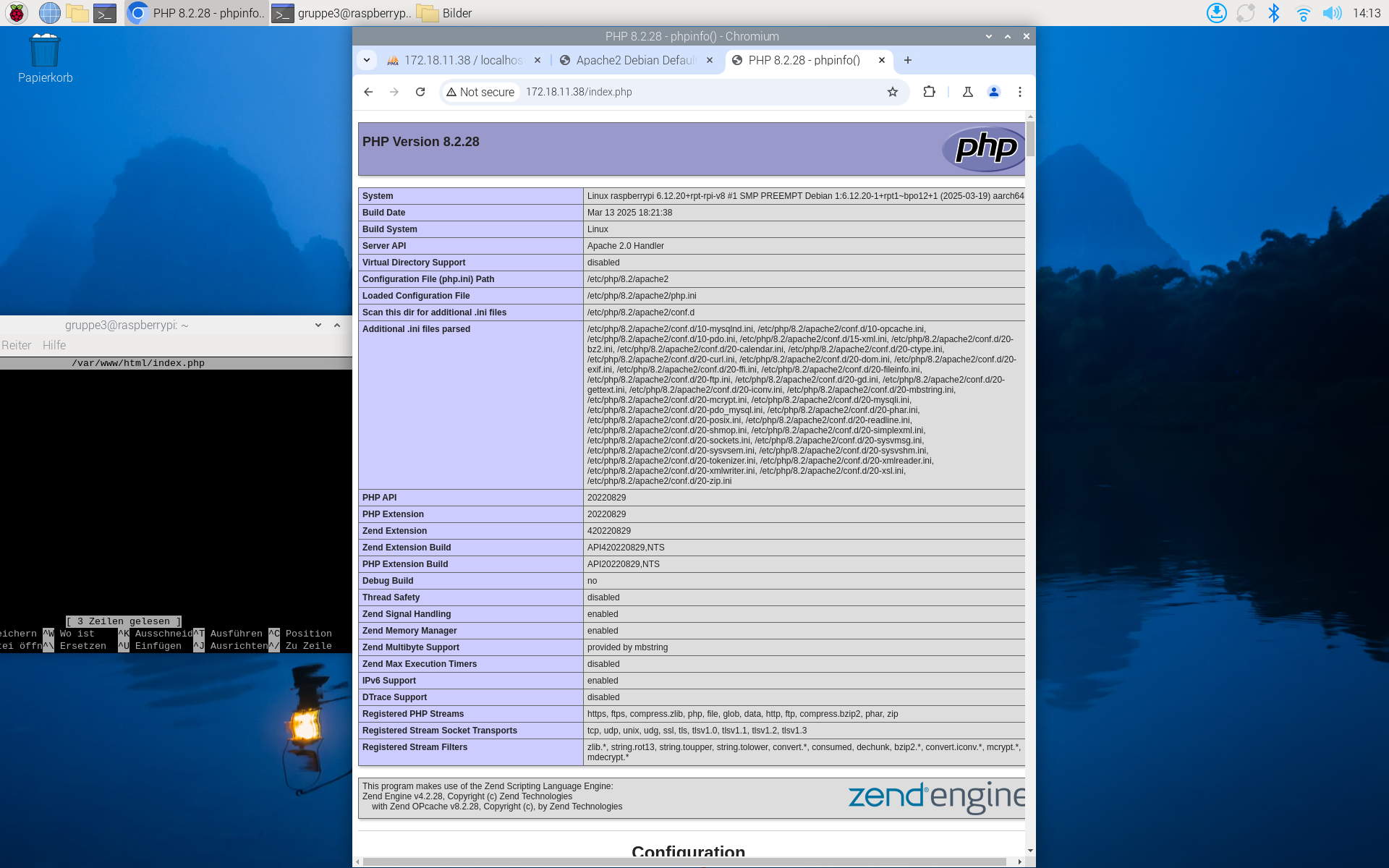Bookmark this page with the star icon
The width and height of the screenshot is (1389, 868).
[893, 92]
